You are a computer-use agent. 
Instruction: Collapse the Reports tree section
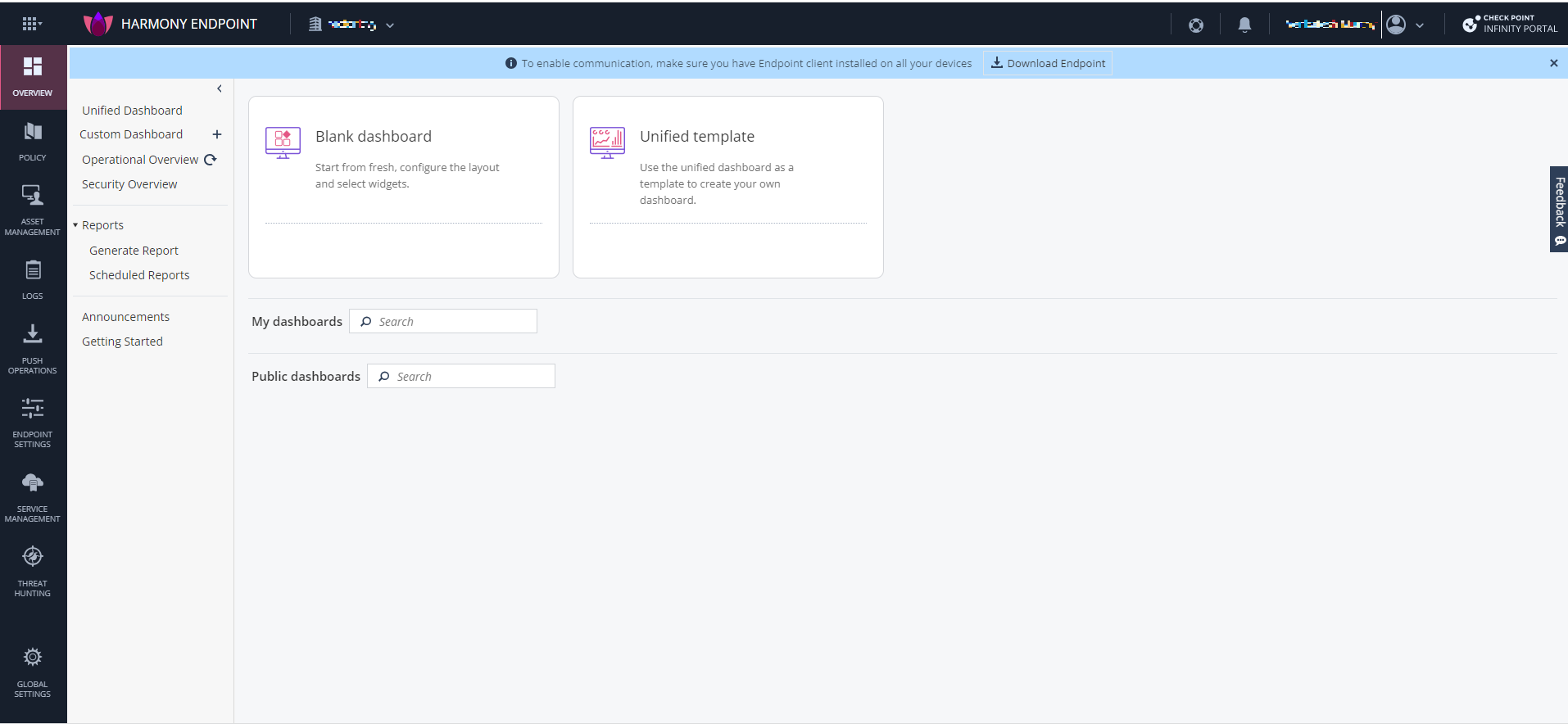[75, 225]
